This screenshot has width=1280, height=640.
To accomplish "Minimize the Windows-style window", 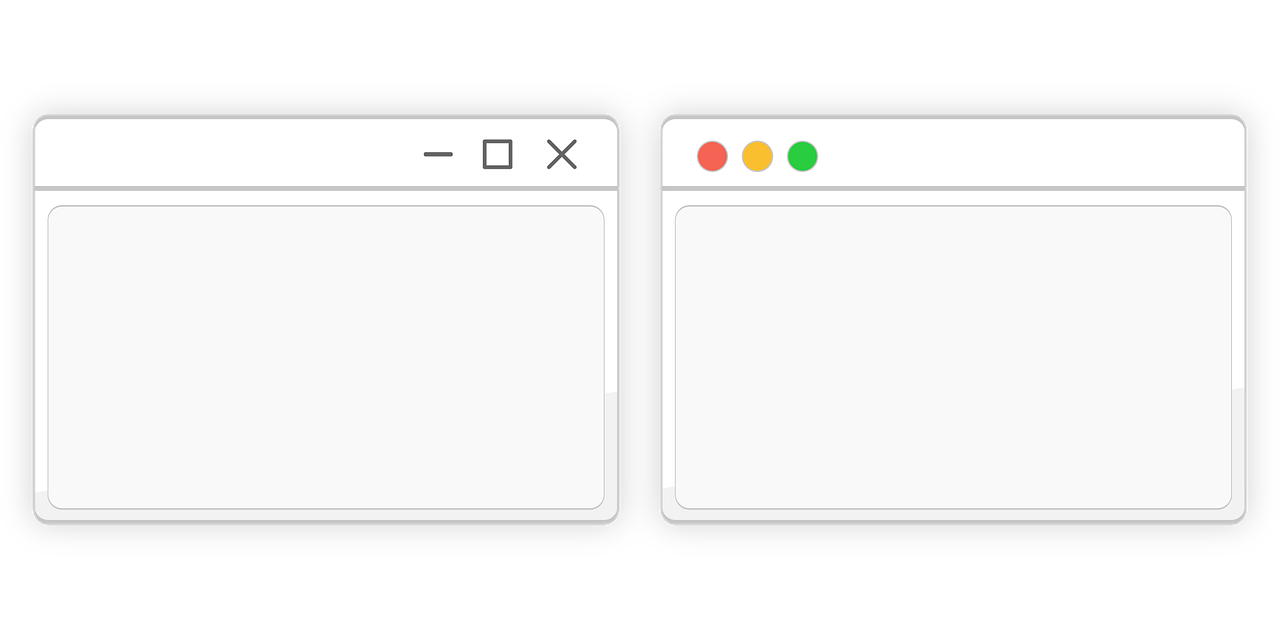I will point(438,154).
